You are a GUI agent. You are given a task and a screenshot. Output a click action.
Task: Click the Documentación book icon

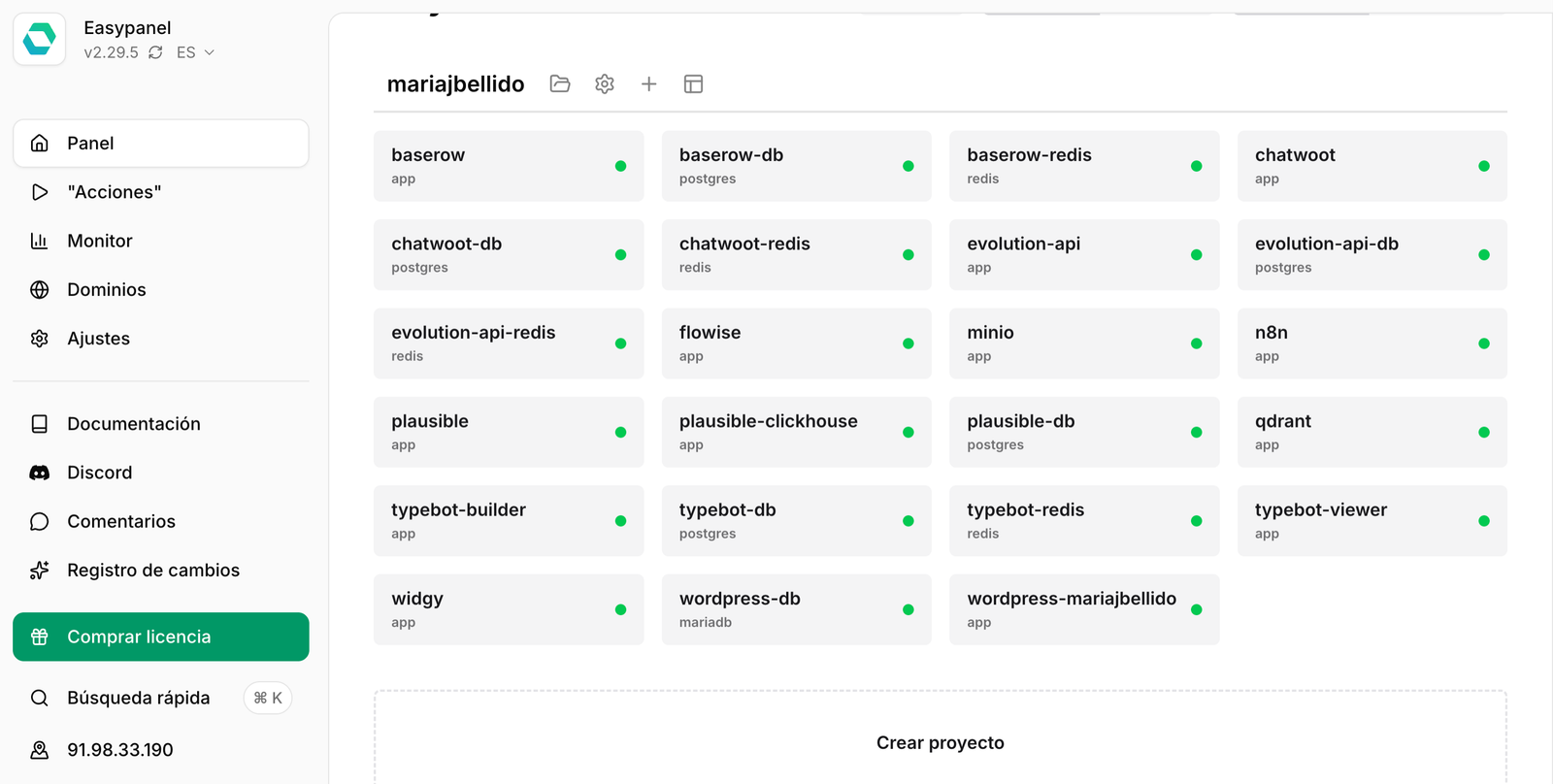pos(40,424)
